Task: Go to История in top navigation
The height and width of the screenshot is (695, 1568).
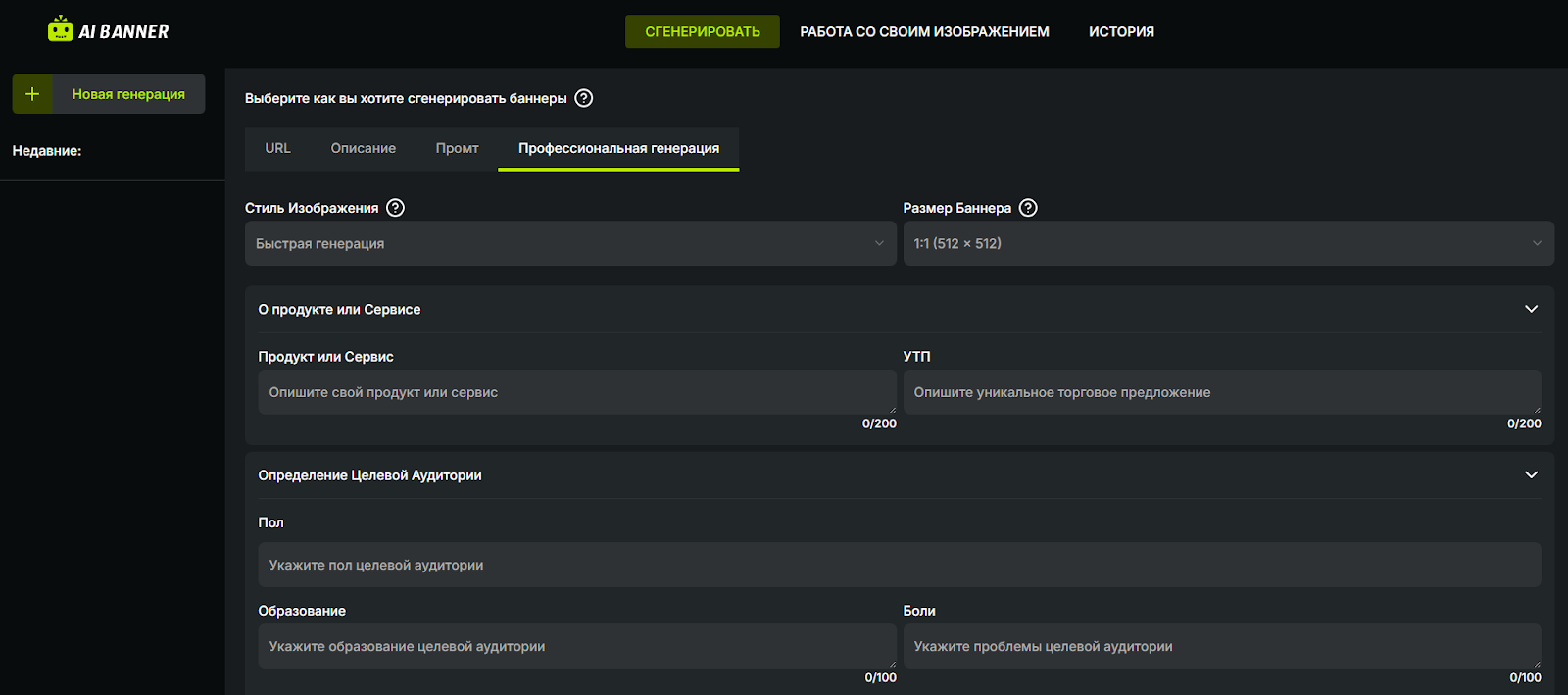Action: pos(1121,31)
